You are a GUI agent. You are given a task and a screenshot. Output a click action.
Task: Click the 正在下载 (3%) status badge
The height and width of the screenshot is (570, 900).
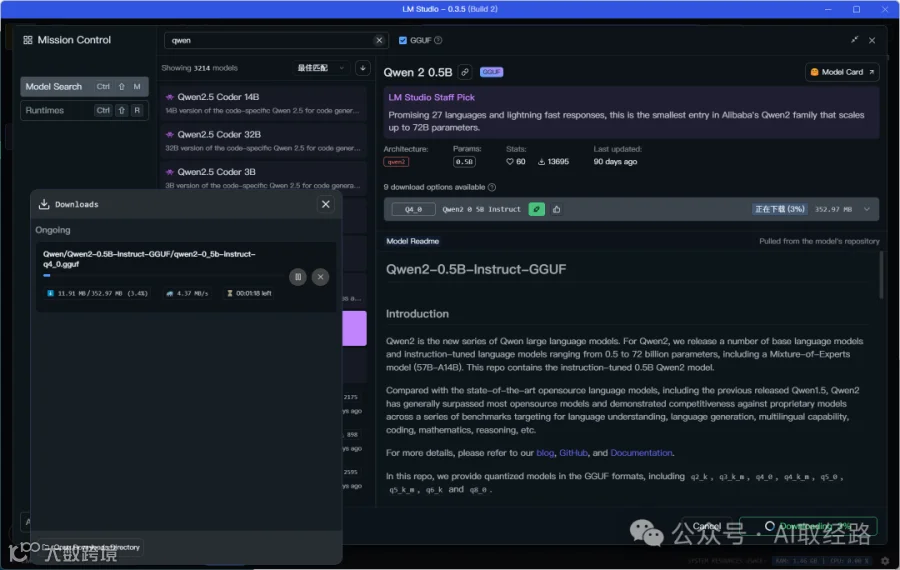(x=779, y=210)
